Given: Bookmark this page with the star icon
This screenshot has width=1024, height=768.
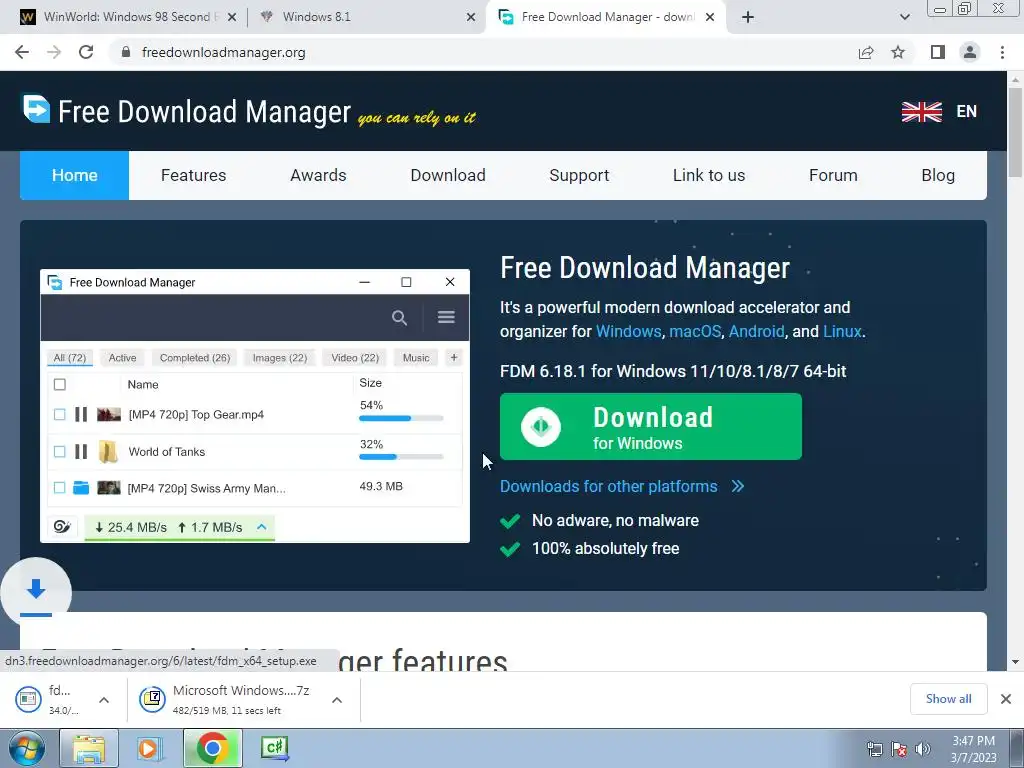Looking at the screenshot, I should (x=898, y=52).
